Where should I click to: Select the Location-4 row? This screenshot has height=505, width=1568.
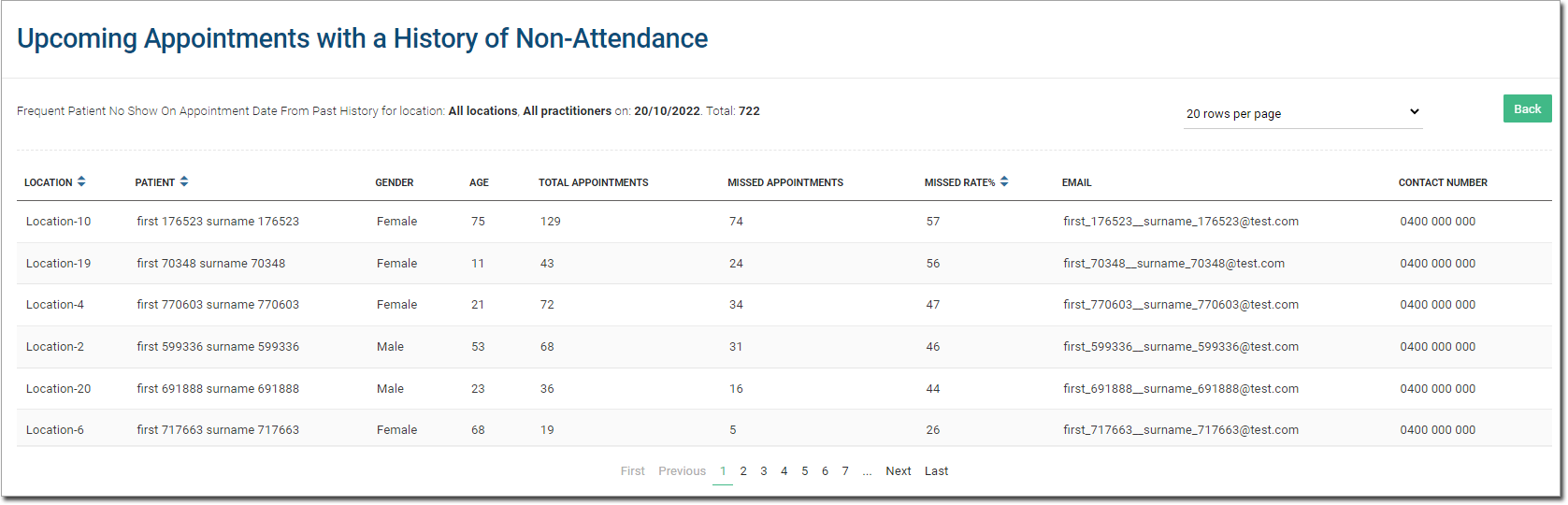[55, 305]
